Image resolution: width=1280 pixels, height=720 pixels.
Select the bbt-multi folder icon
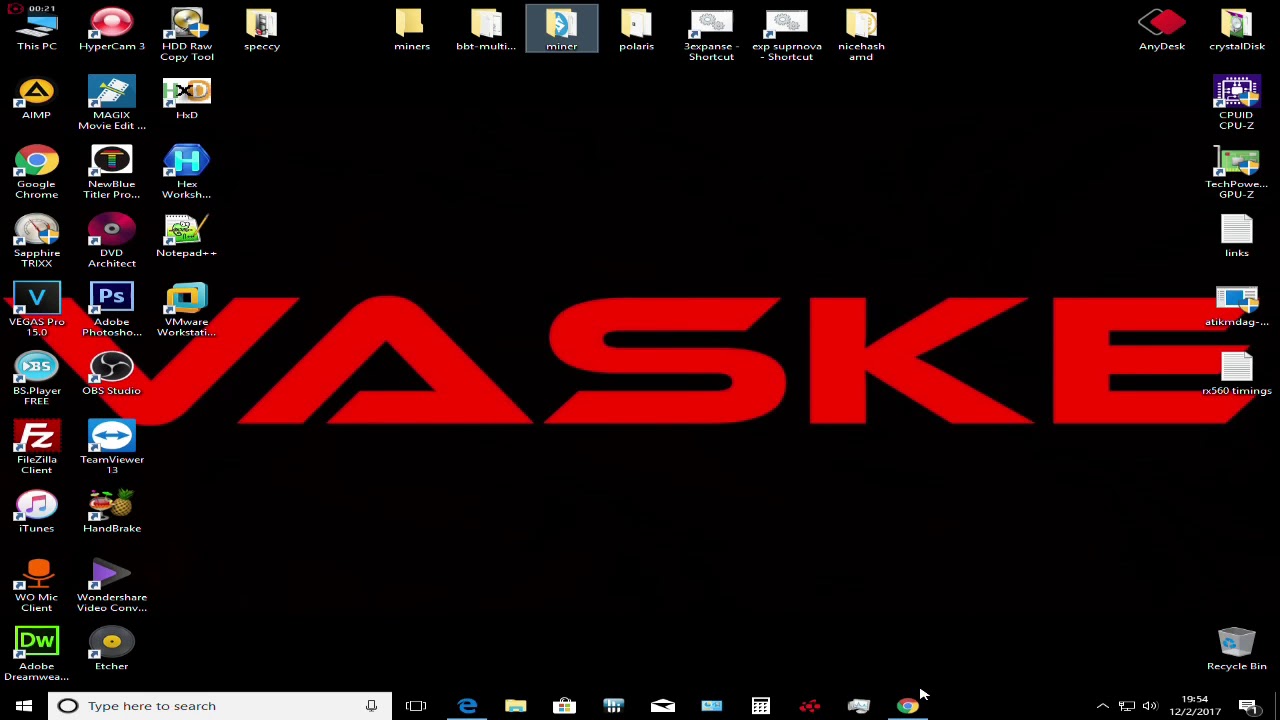point(486,30)
